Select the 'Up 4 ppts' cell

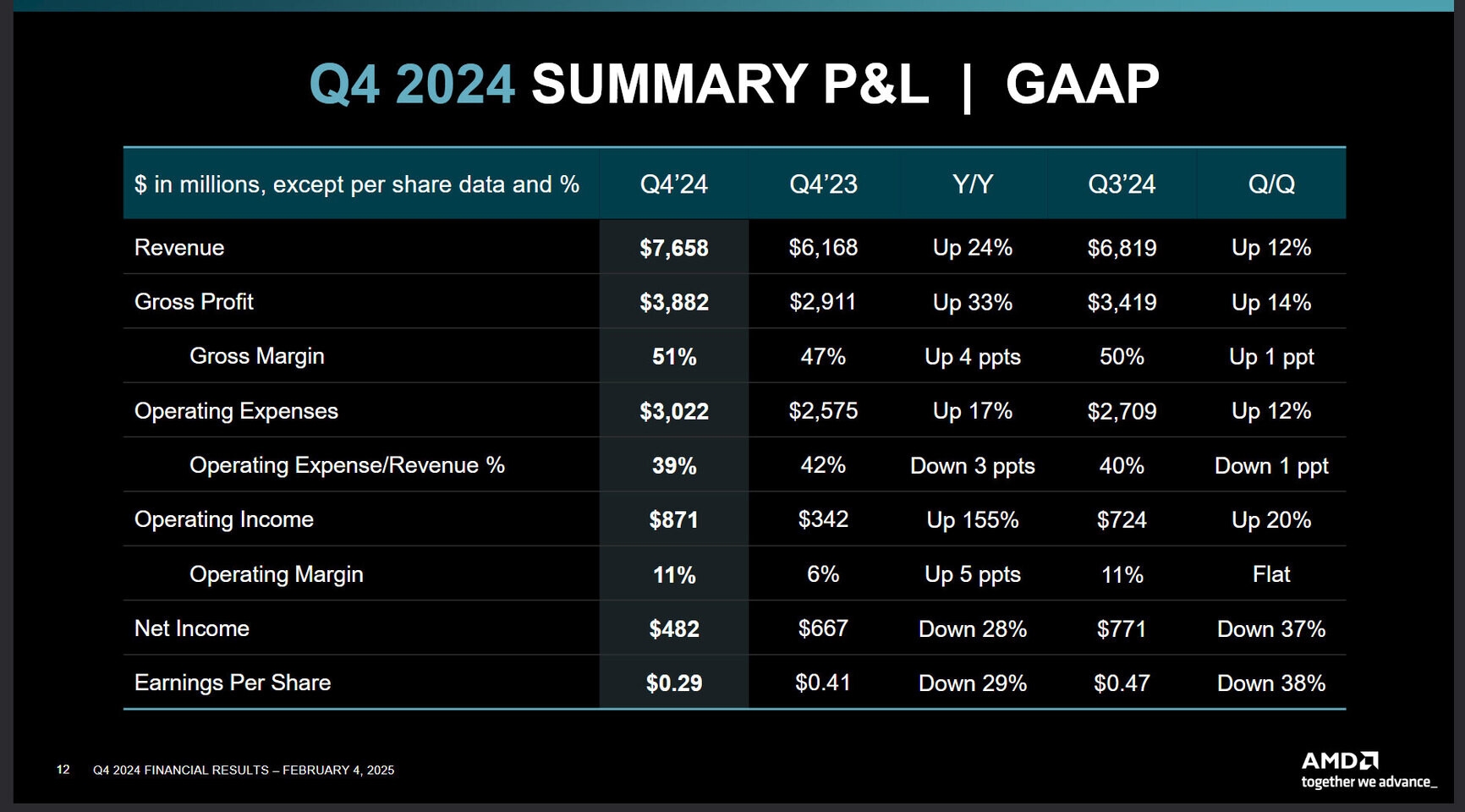click(x=973, y=357)
